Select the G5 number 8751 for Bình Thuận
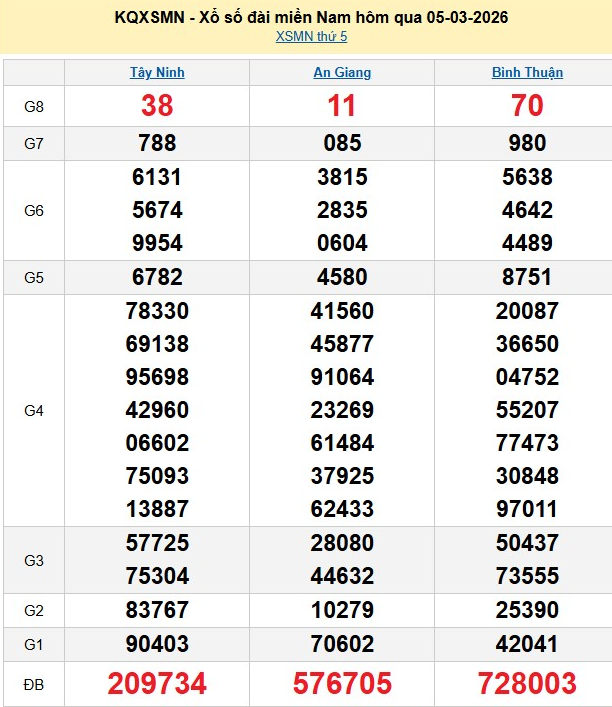The width and height of the screenshot is (612, 707). click(527, 277)
